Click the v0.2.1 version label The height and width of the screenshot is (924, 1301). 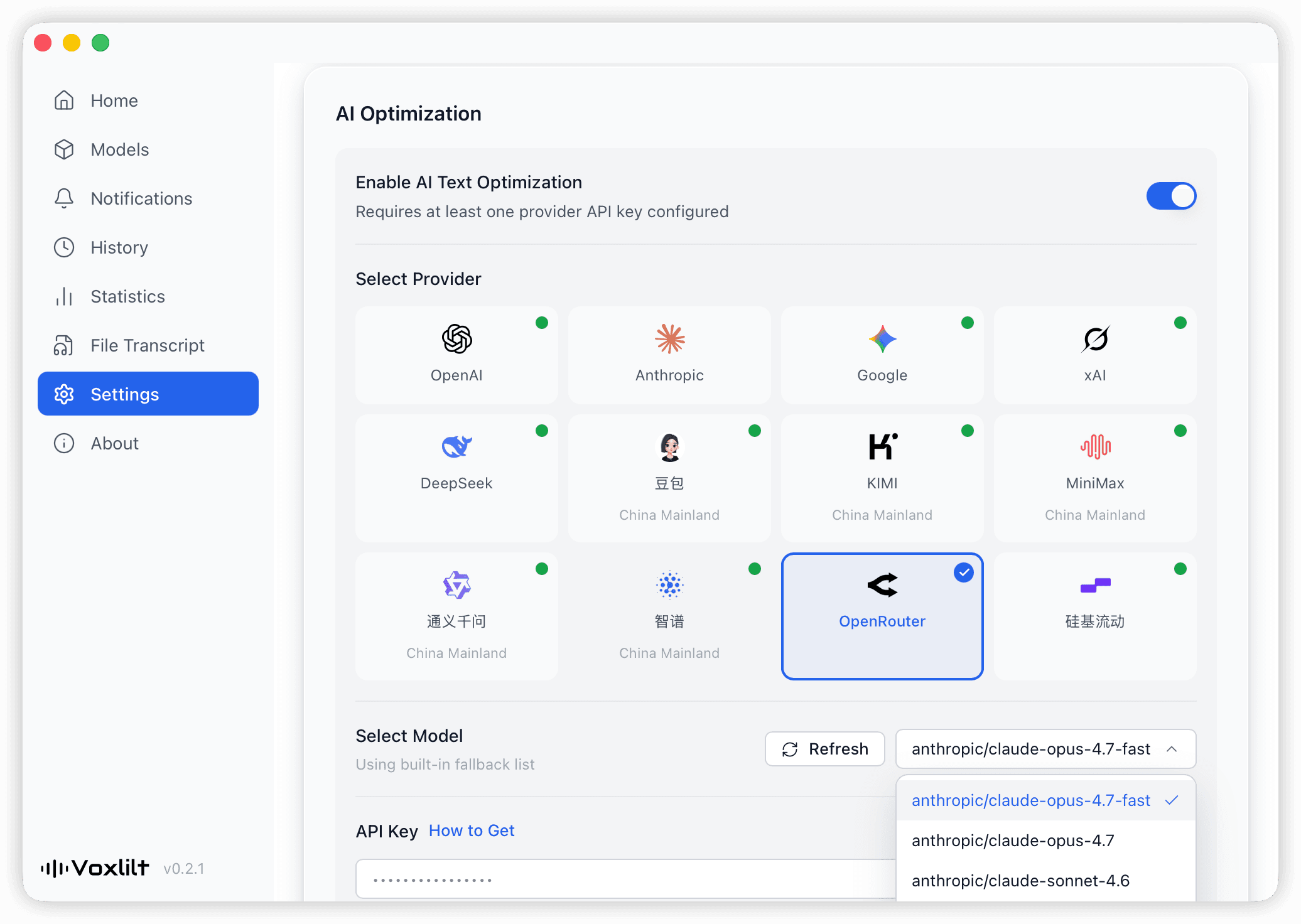click(184, 869)
